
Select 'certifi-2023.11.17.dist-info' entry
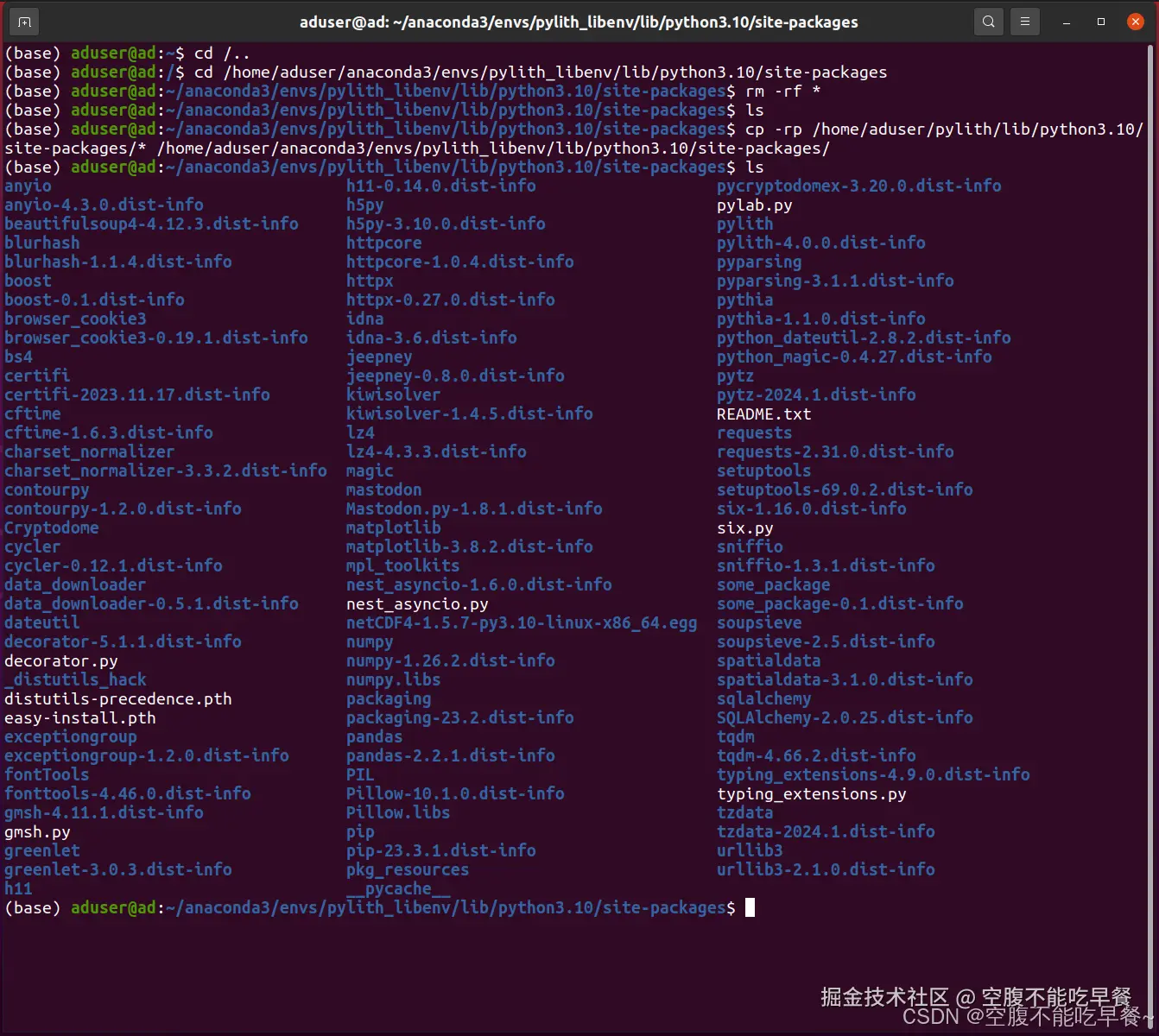(x=137, y=395)
